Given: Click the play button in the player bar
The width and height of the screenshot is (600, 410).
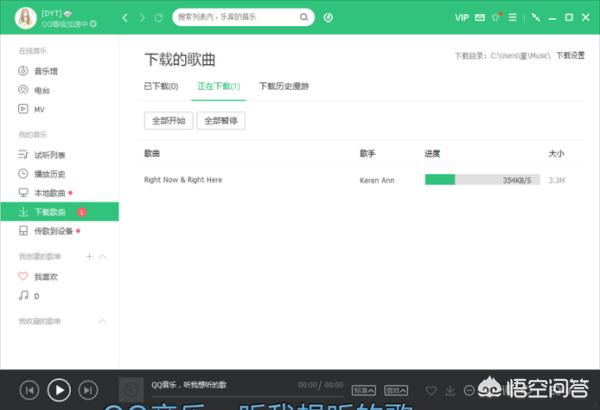Looking at the screenshot, I should coord(59,389).
